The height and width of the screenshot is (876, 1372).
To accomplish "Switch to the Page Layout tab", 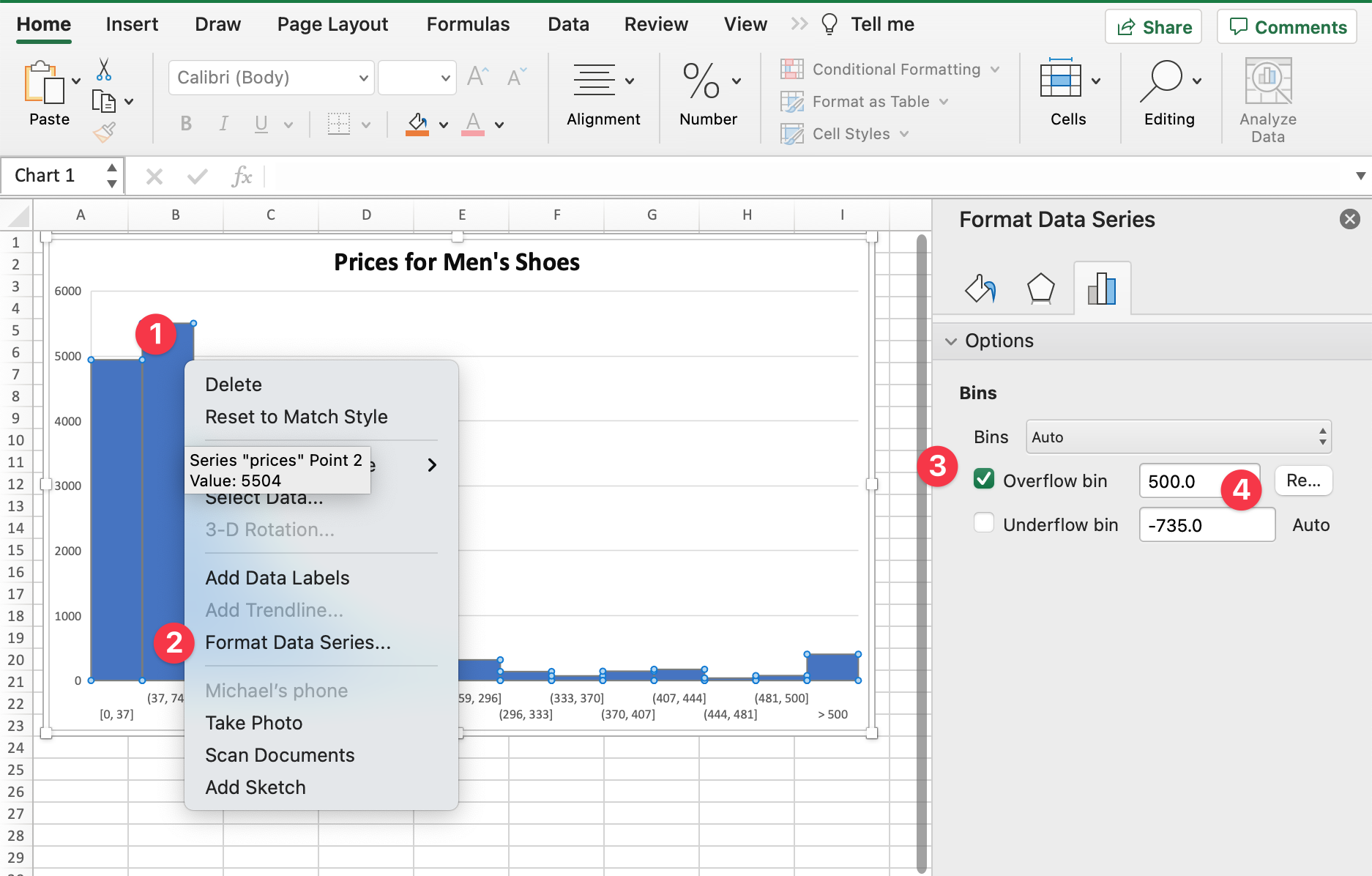I will point(332,24).
